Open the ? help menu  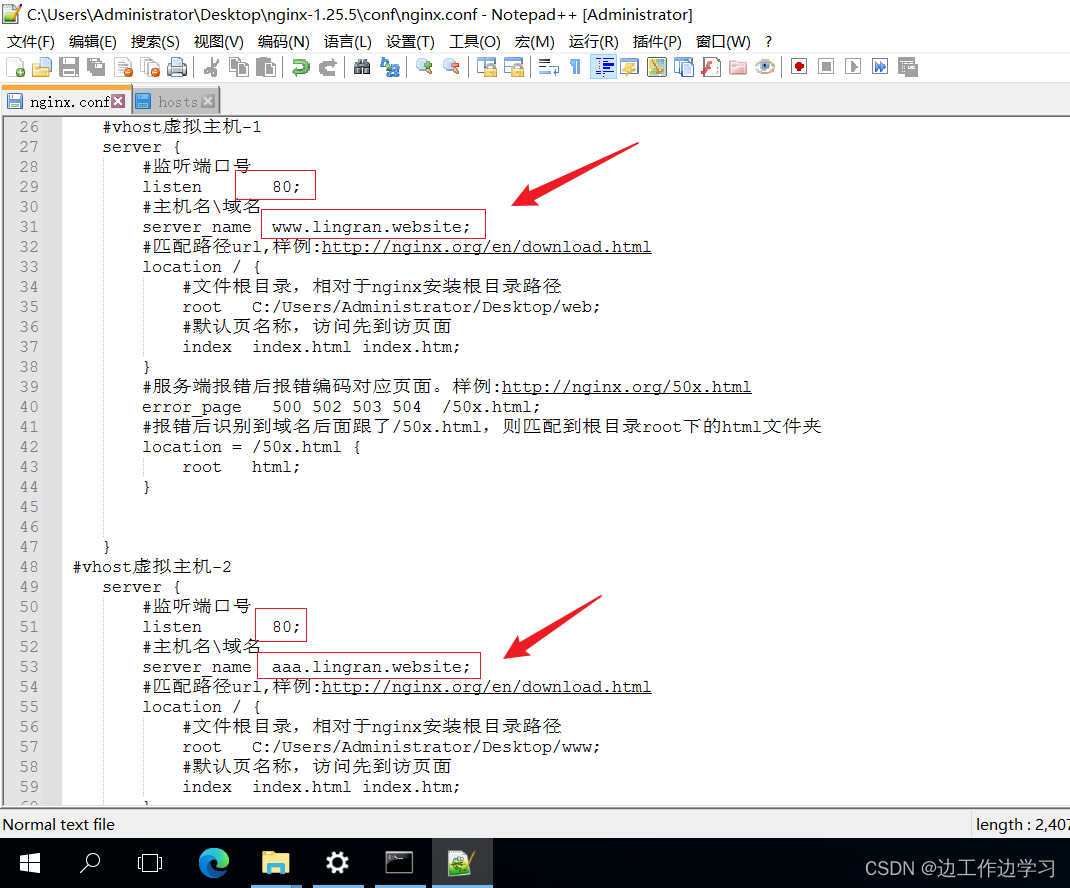[768, 42]
